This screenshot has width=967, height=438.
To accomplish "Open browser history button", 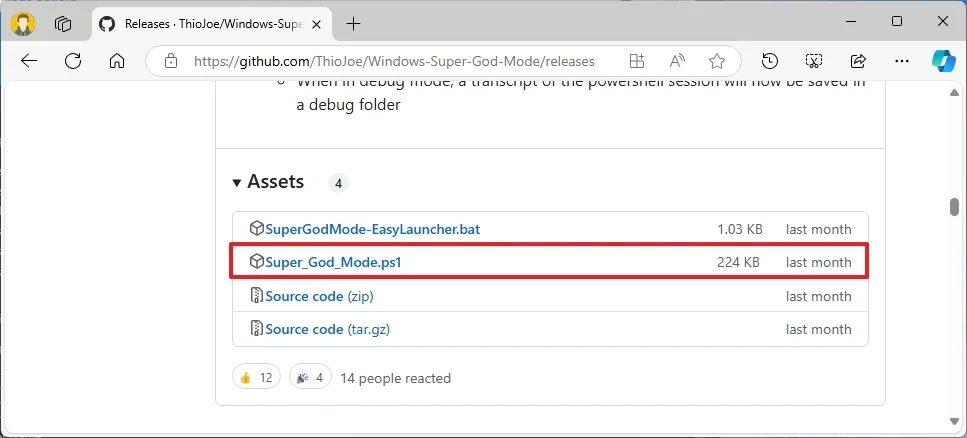I will 770,60.
